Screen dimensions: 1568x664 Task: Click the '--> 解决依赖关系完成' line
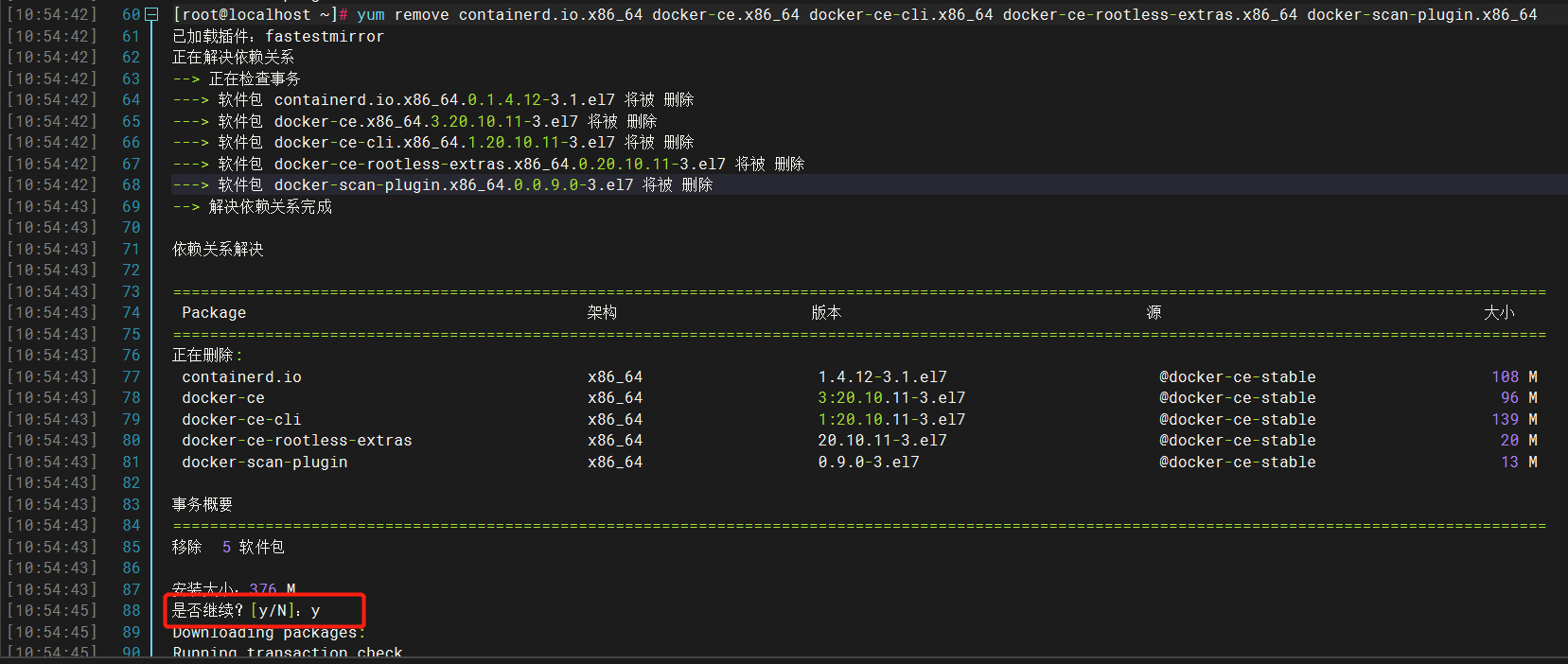[253, 206]
